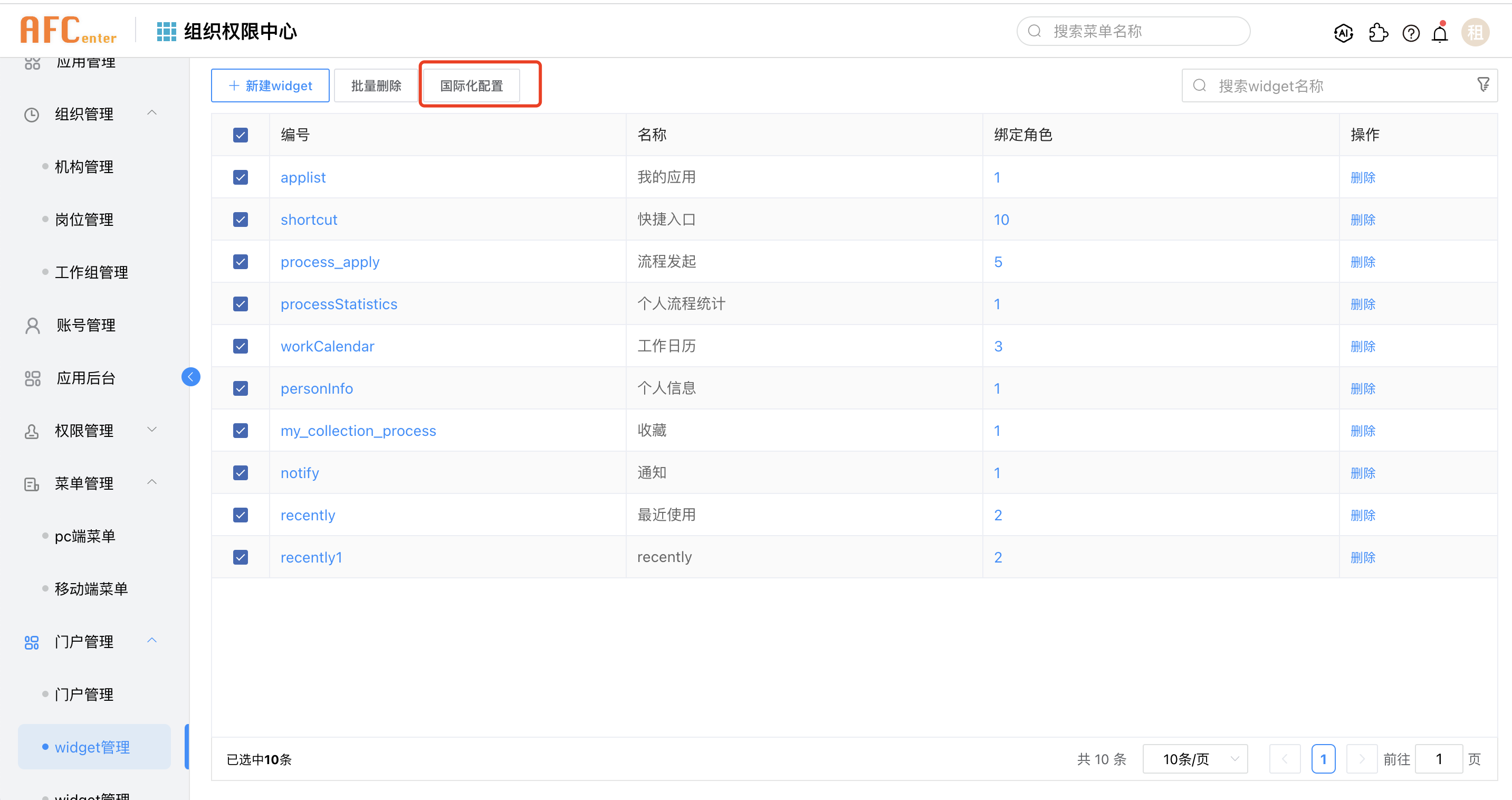
Task: Open the app grid icon beside 组织权限中心
Action: (x=166, y=32)
